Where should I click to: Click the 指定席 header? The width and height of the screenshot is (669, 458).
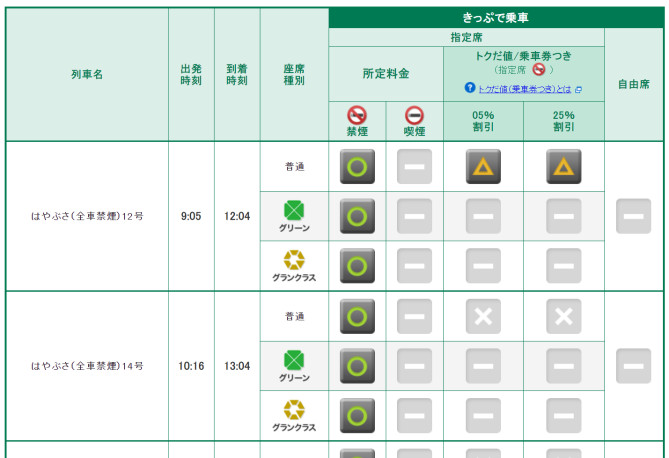point(466,37)
